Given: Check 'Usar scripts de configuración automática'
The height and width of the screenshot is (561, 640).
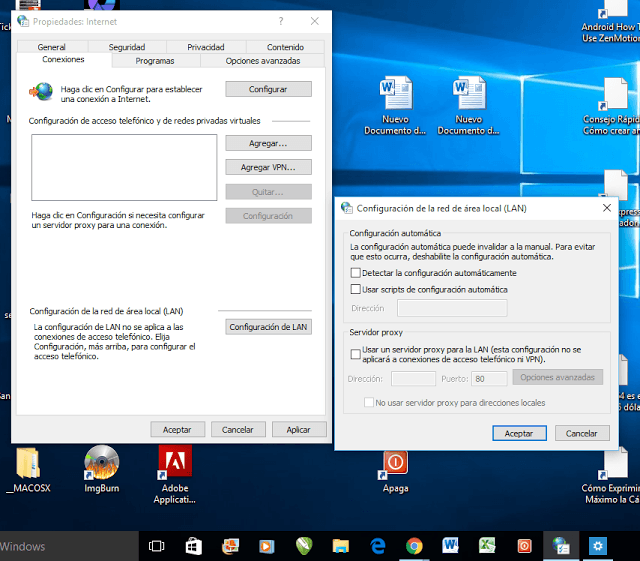Looking at the screenshot, I should click(356, 289).
